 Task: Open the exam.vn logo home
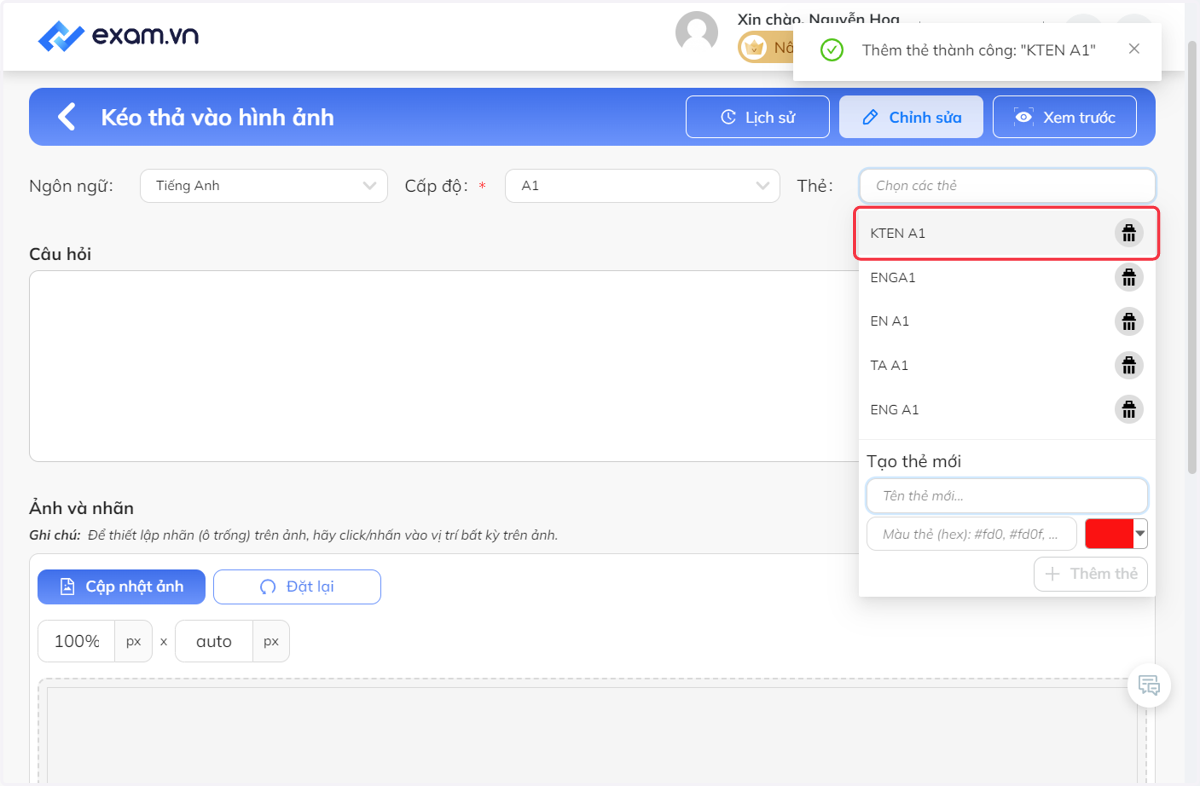118,36
